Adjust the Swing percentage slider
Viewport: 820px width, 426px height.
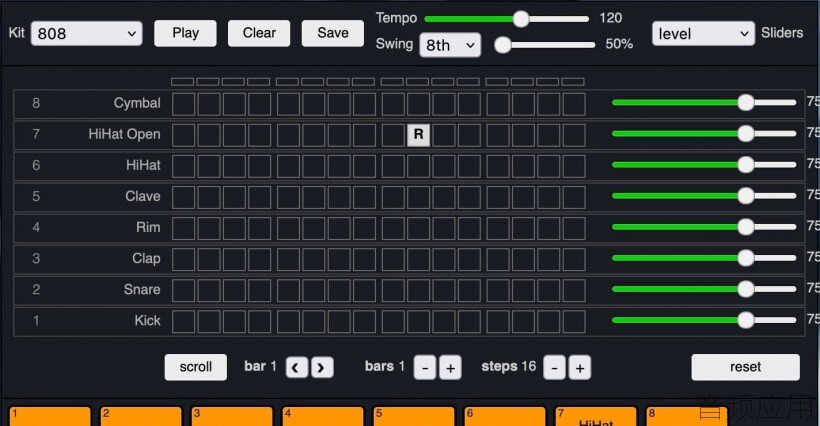coord(545,45)
